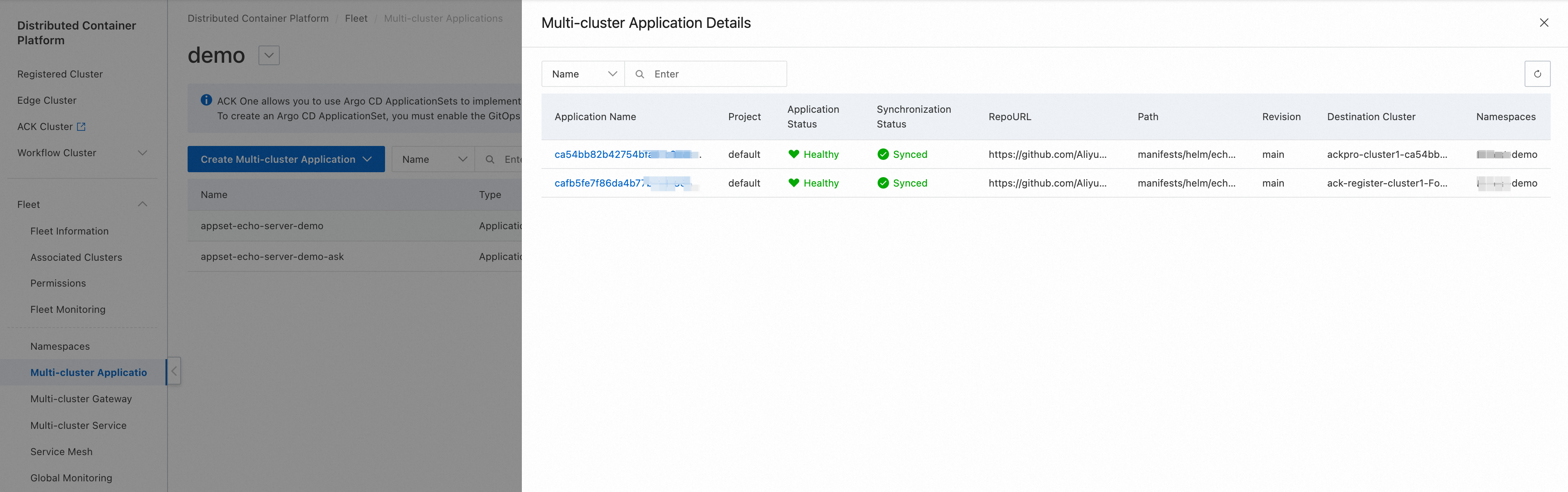Screen dimensions: 1568x492
Task: Click the Fleet breadcrumb link
Action: (x=356, y=18)
